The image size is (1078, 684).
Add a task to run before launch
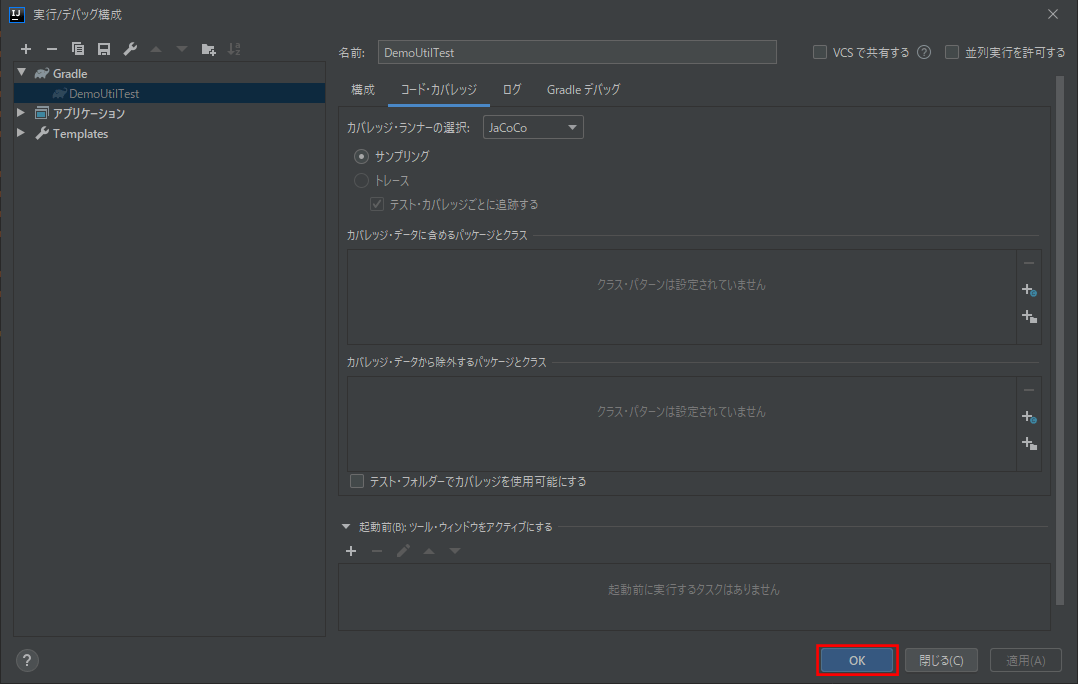tap(351, 551)
